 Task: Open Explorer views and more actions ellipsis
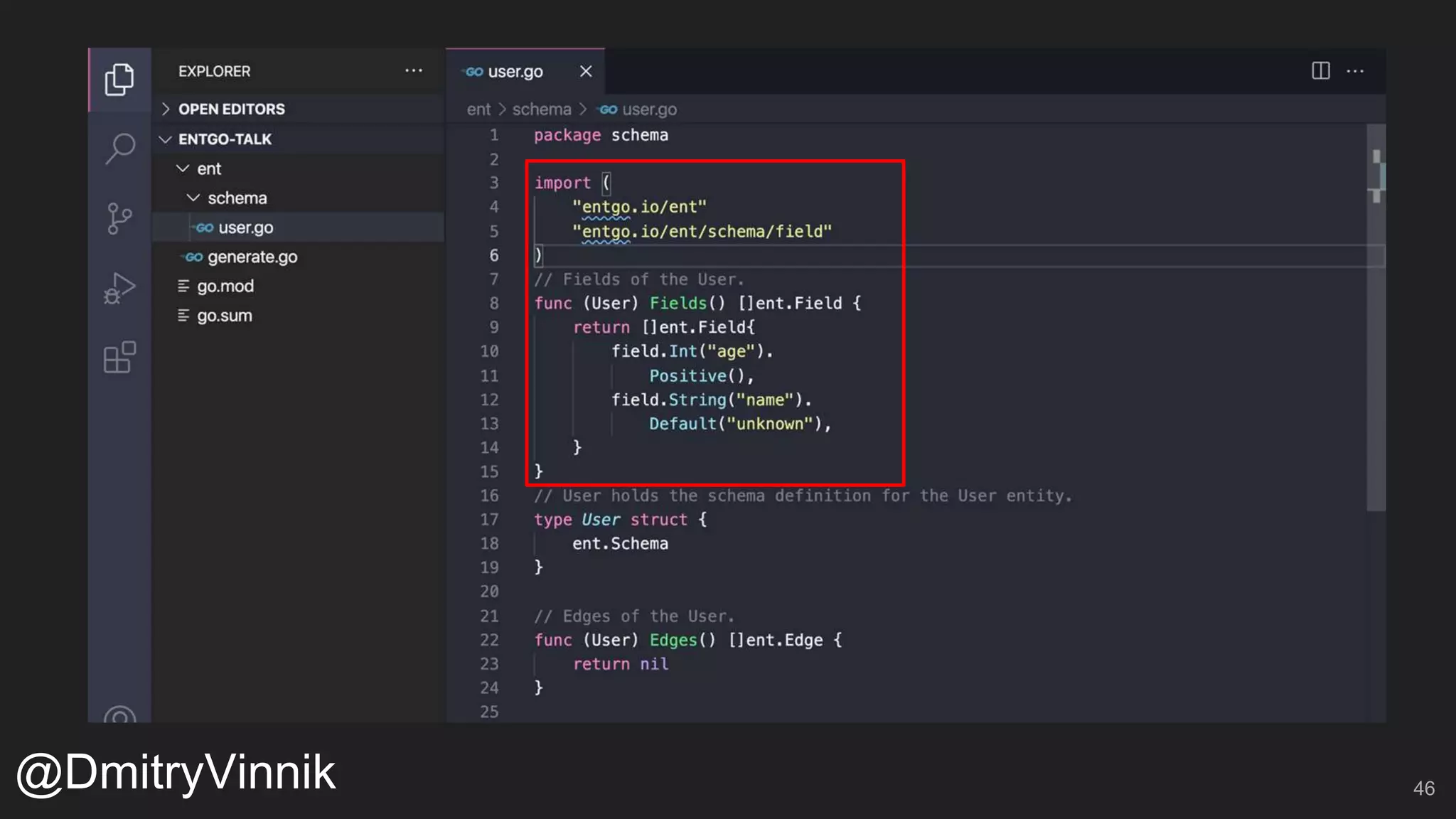413,71
